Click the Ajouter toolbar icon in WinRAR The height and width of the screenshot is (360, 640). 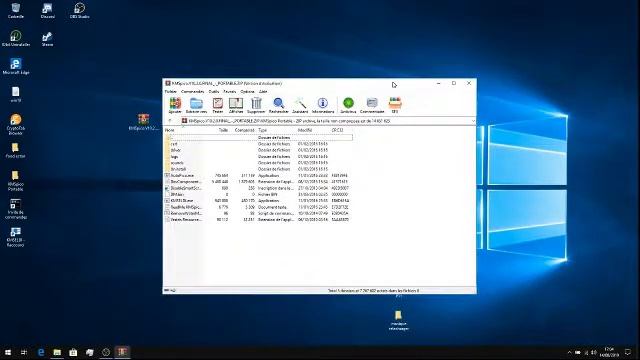coord(176,105)
